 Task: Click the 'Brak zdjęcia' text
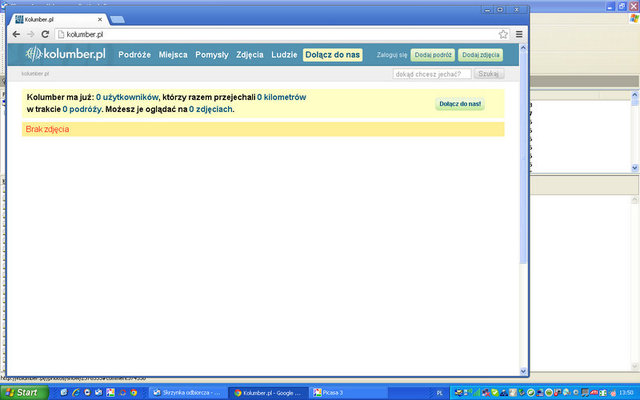click(x=47, y=129)
